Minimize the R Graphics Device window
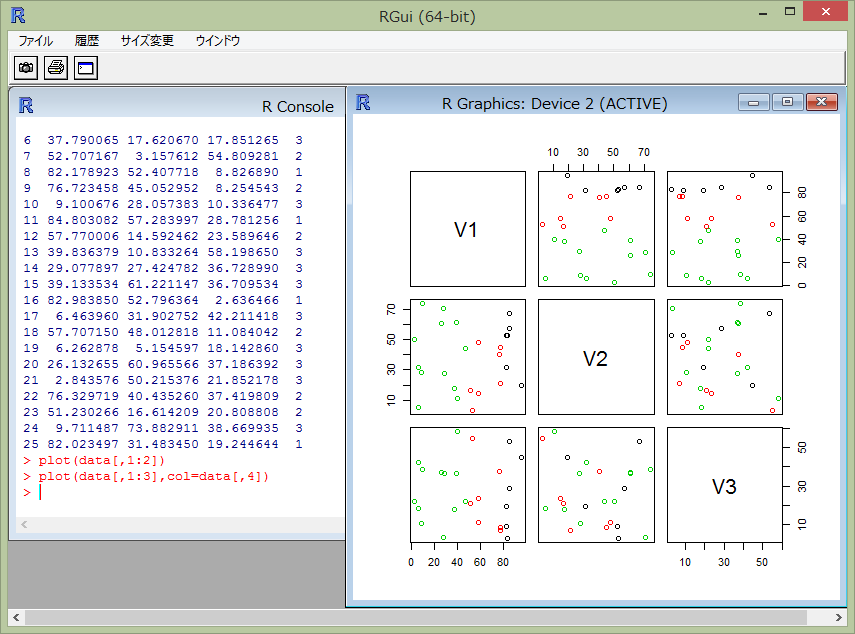Screen dimensions: 855x634 tap(753, 103)
